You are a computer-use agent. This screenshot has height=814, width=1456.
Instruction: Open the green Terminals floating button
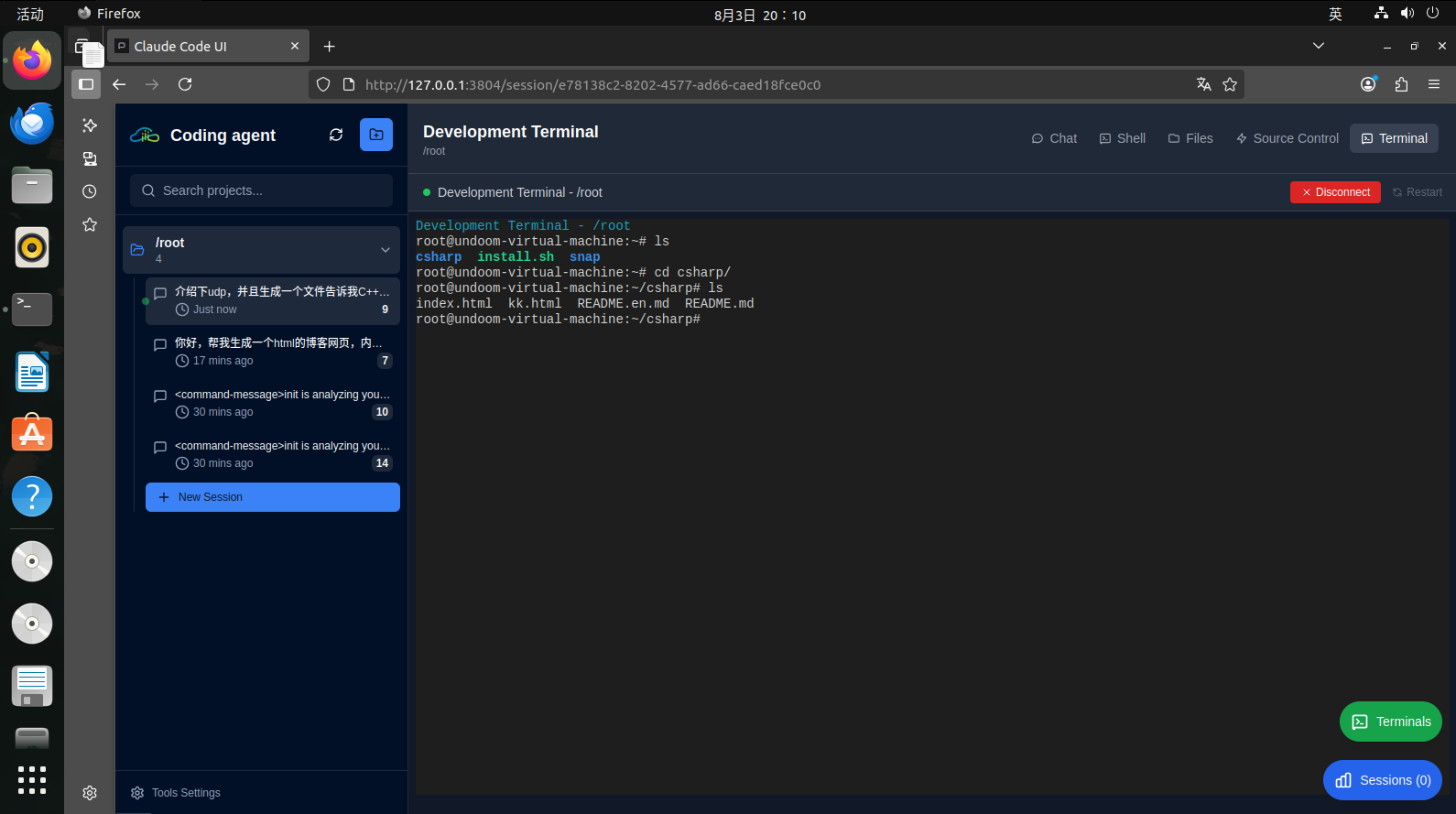click(1391, 722)
